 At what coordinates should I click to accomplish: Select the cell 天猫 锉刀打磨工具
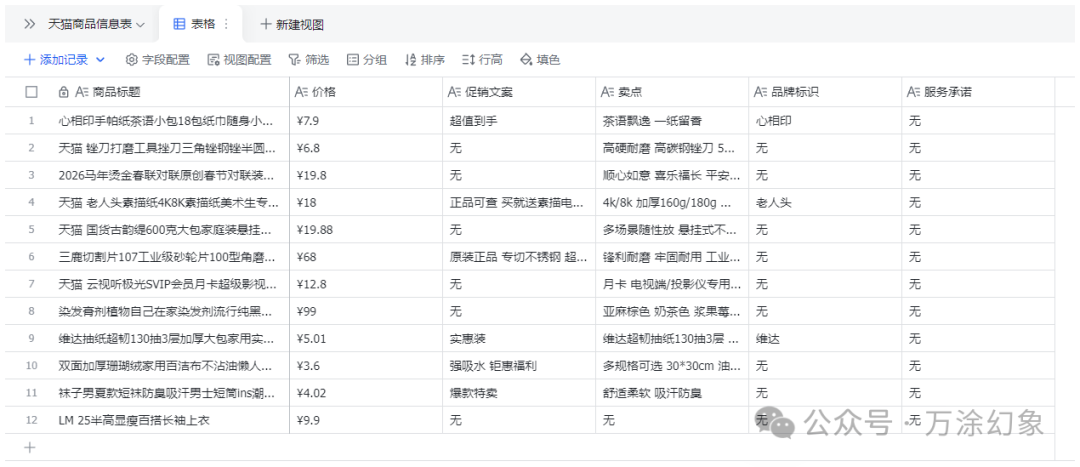tap(173, 147)
